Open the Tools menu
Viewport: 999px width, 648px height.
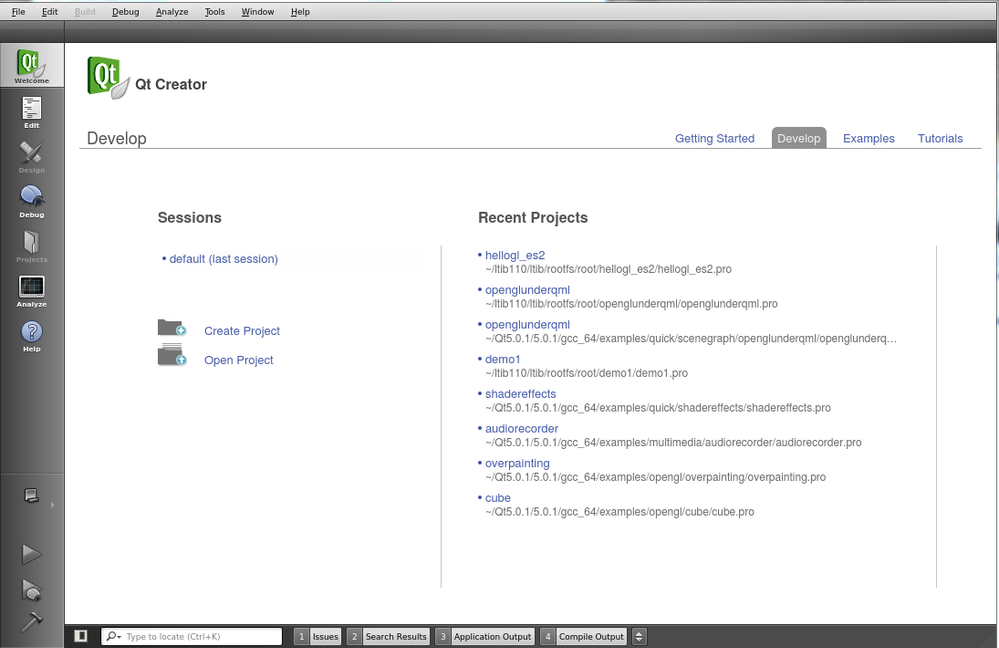(x=214, y=12)
